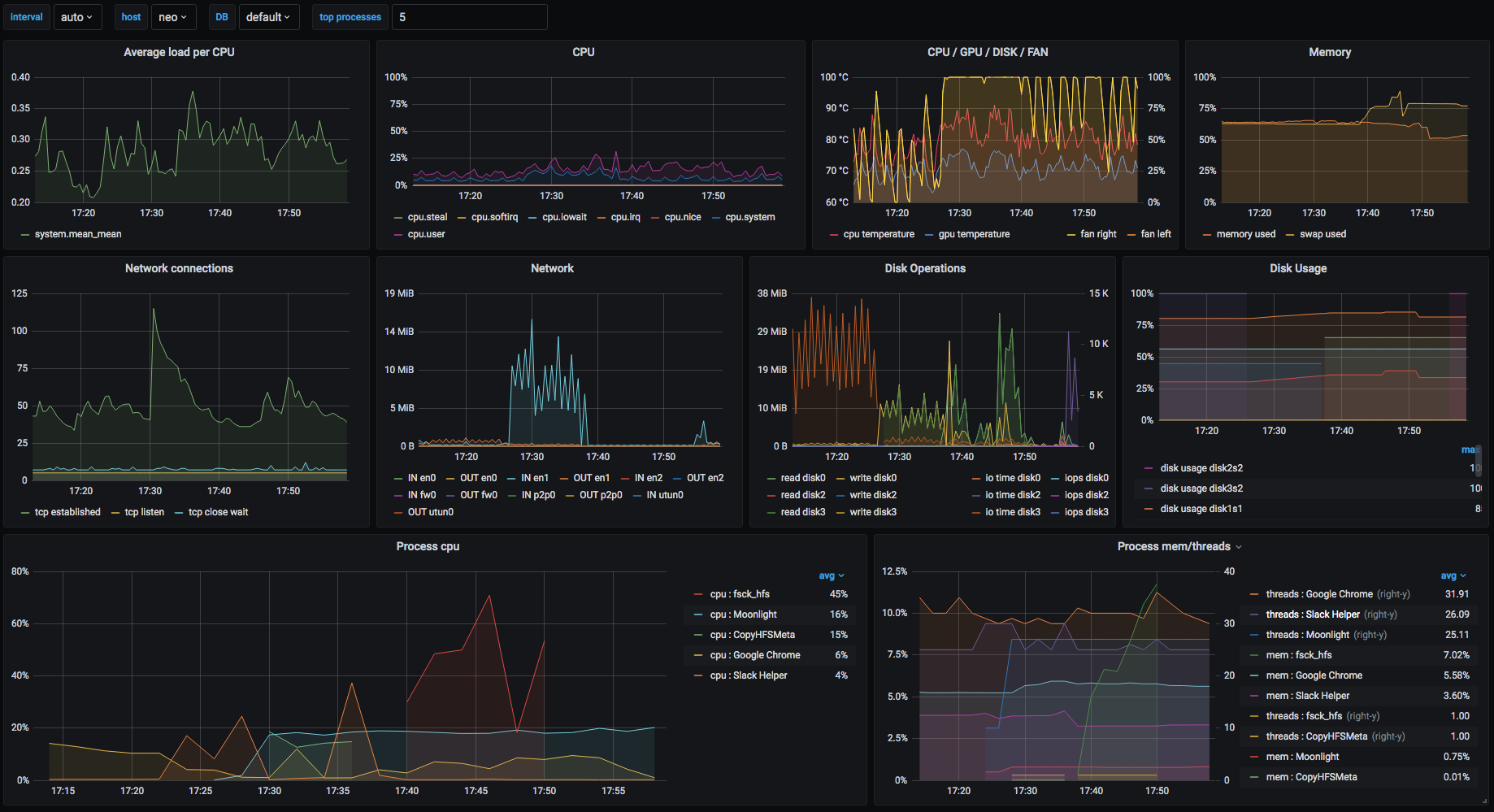The image size is (1494, 812).
Task: Click the cpu temperature legend color swatch
Action: click(834, 235)
